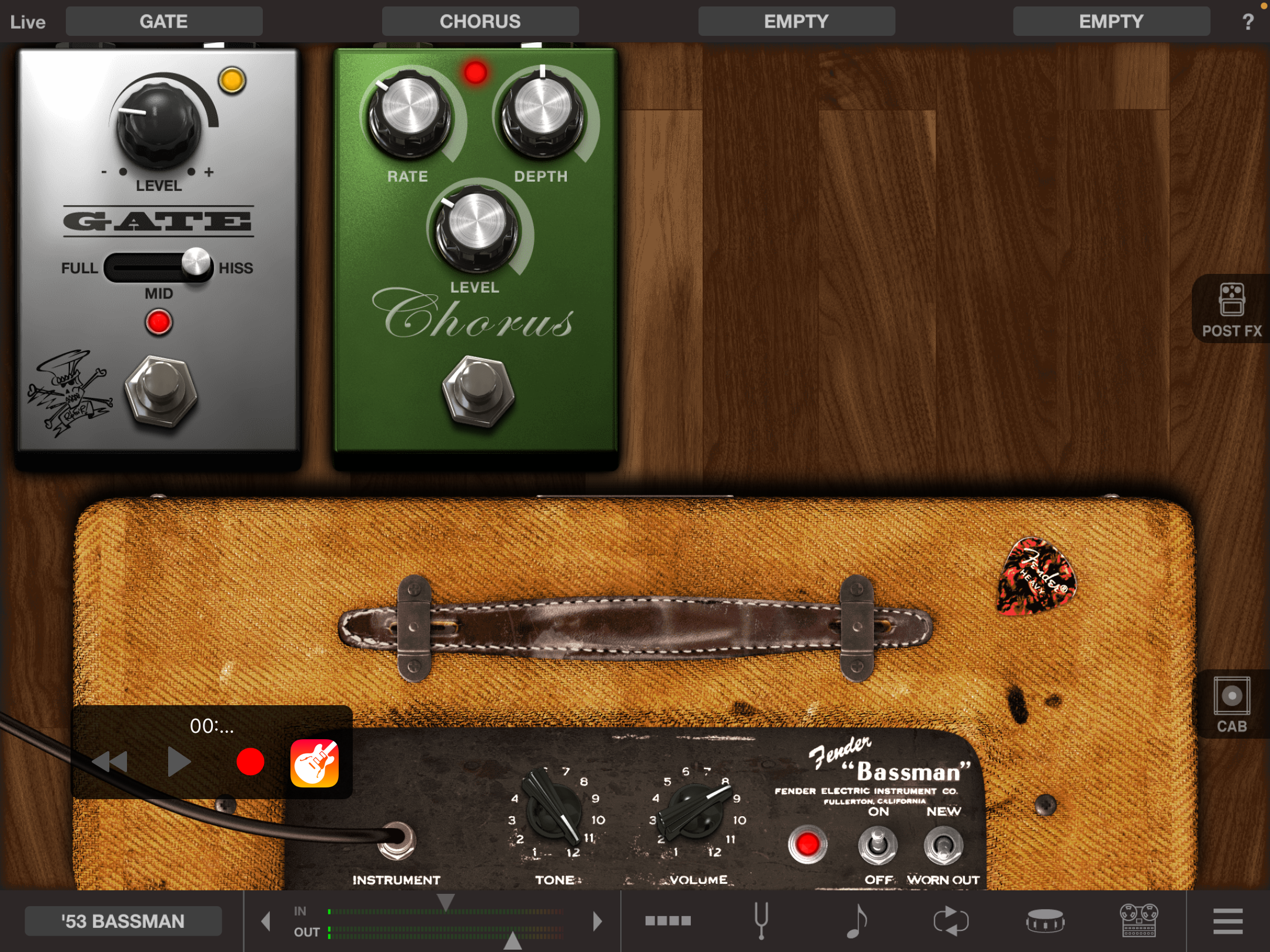Viewport: 1270px width, 952px height.
Task: Open the tuner fork icon
Action: click(x=761, y=920)
